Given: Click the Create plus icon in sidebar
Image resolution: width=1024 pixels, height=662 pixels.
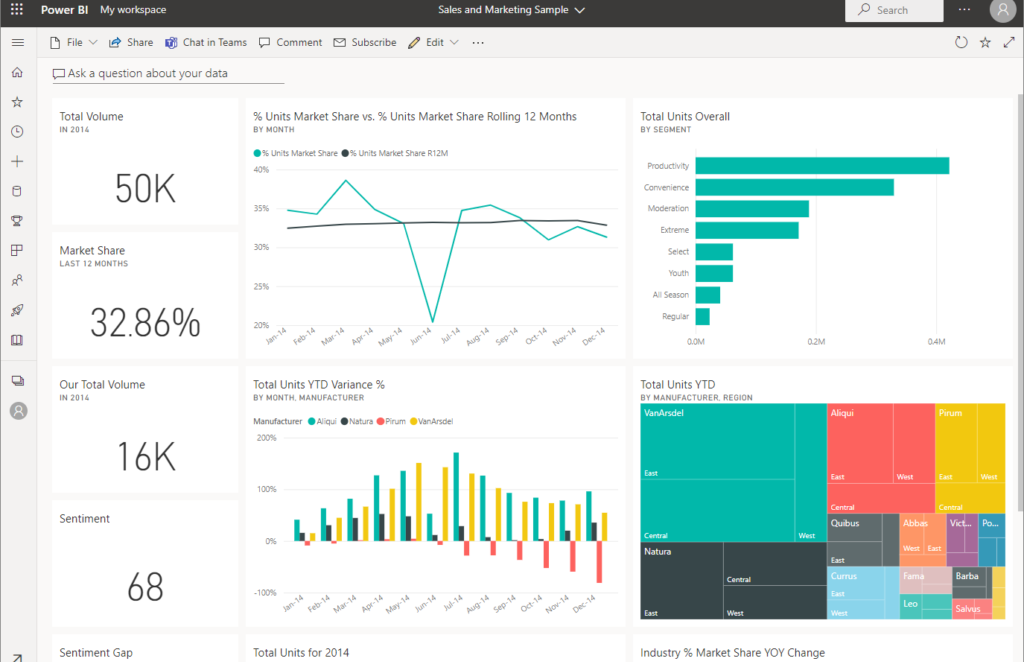Looking at the screenshot, I should click(17, 161).
